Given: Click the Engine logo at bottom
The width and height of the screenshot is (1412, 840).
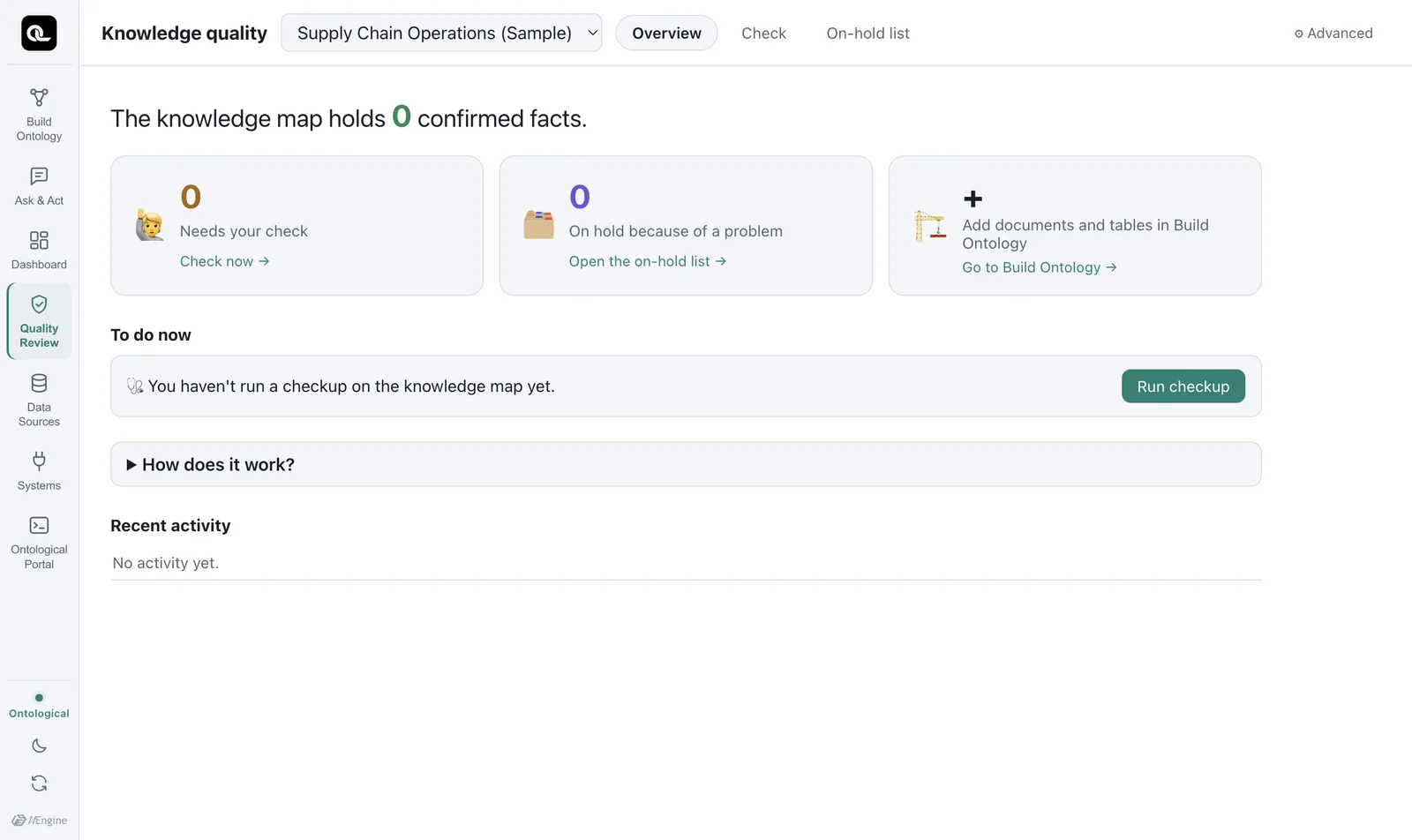Looking at the screenshot, I should coord(39,820).
